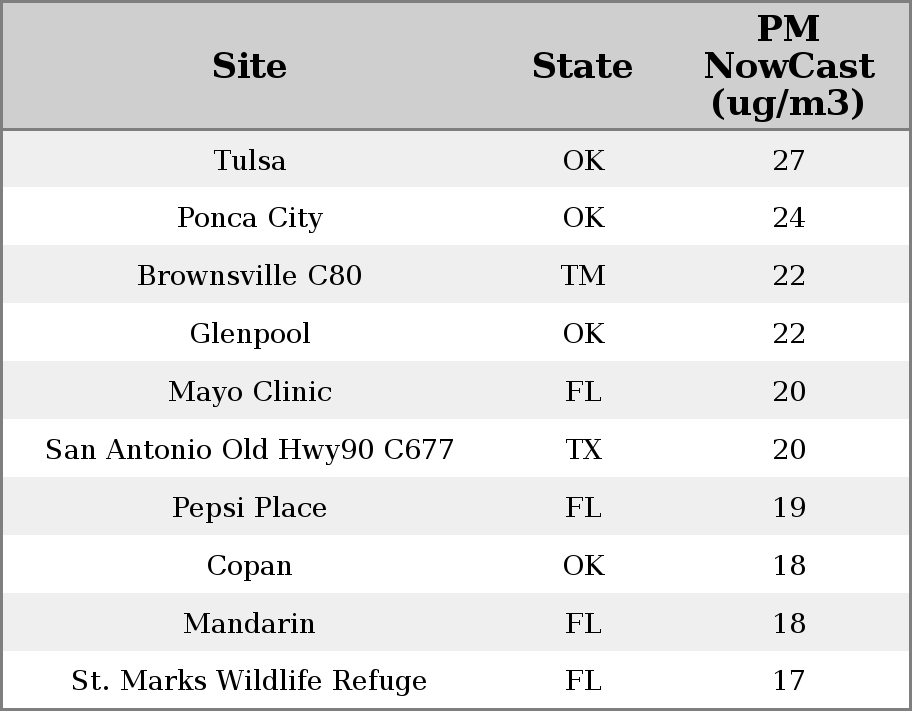912x711 pixels.
Task: Click the Mandarin site name
Action: (x=250, y=624)
